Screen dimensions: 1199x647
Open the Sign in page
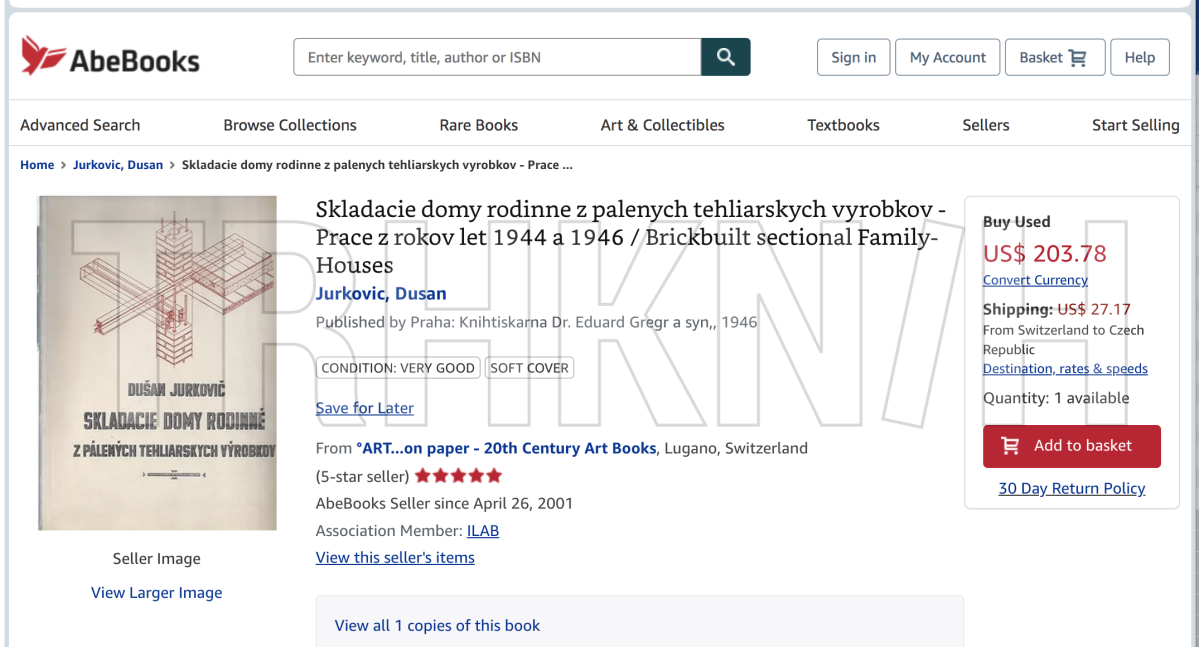(x=853, y=57)
